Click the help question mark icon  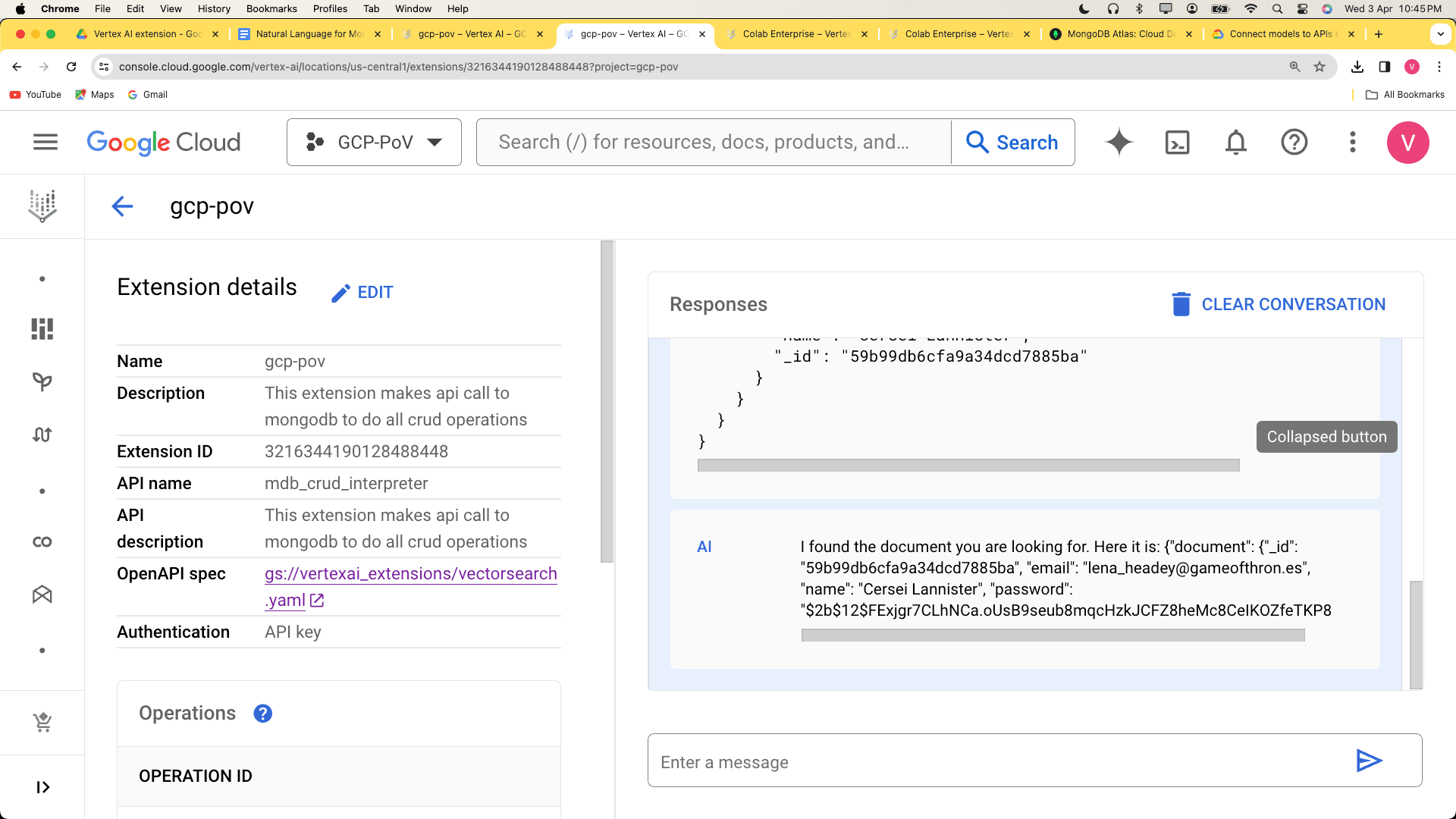click(x=1295, y=142)
